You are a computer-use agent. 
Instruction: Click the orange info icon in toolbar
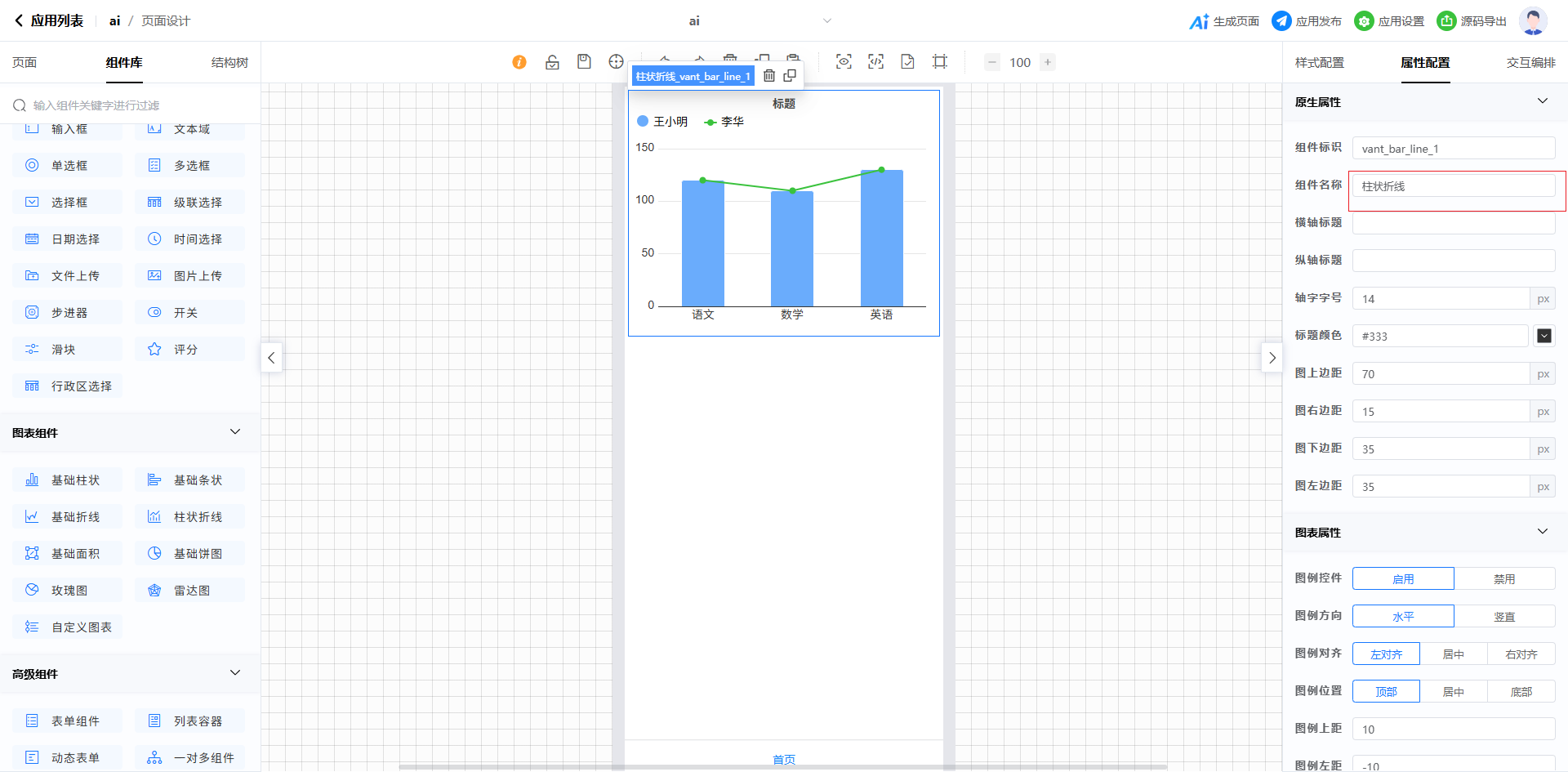point(519,62)
